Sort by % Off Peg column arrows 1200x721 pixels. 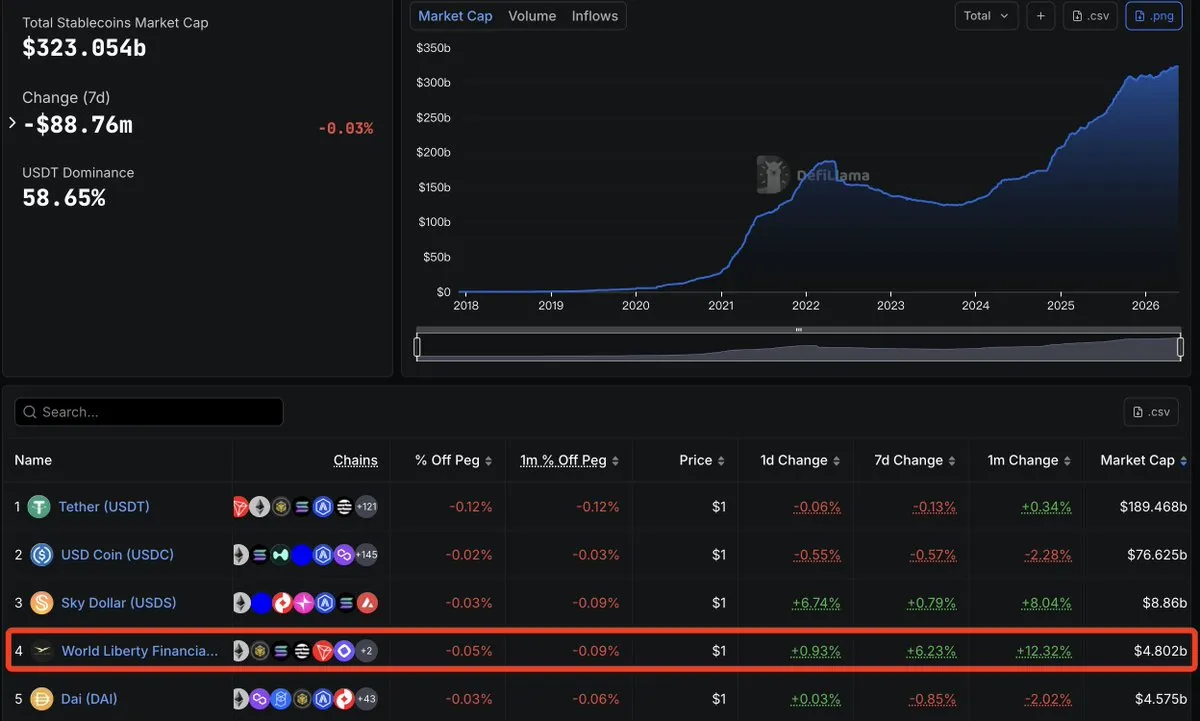(489, 461)
